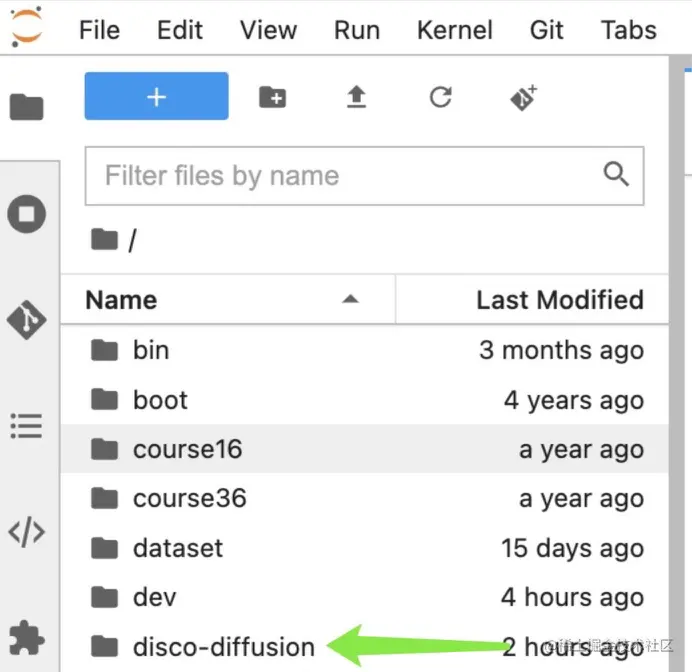Refresh the file list
The height and width of the screenshot is (672, 692).
click(440, 97)
